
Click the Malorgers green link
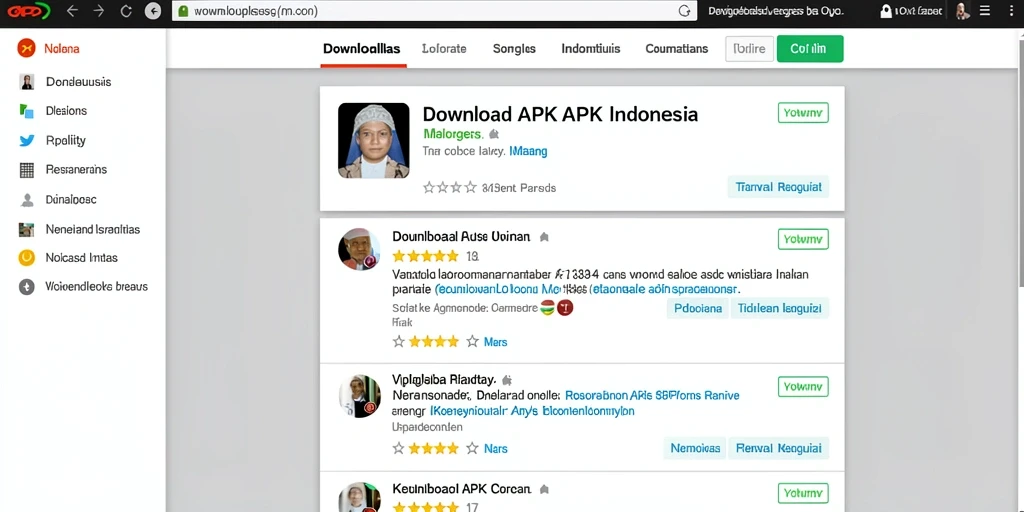coord(453,135)
